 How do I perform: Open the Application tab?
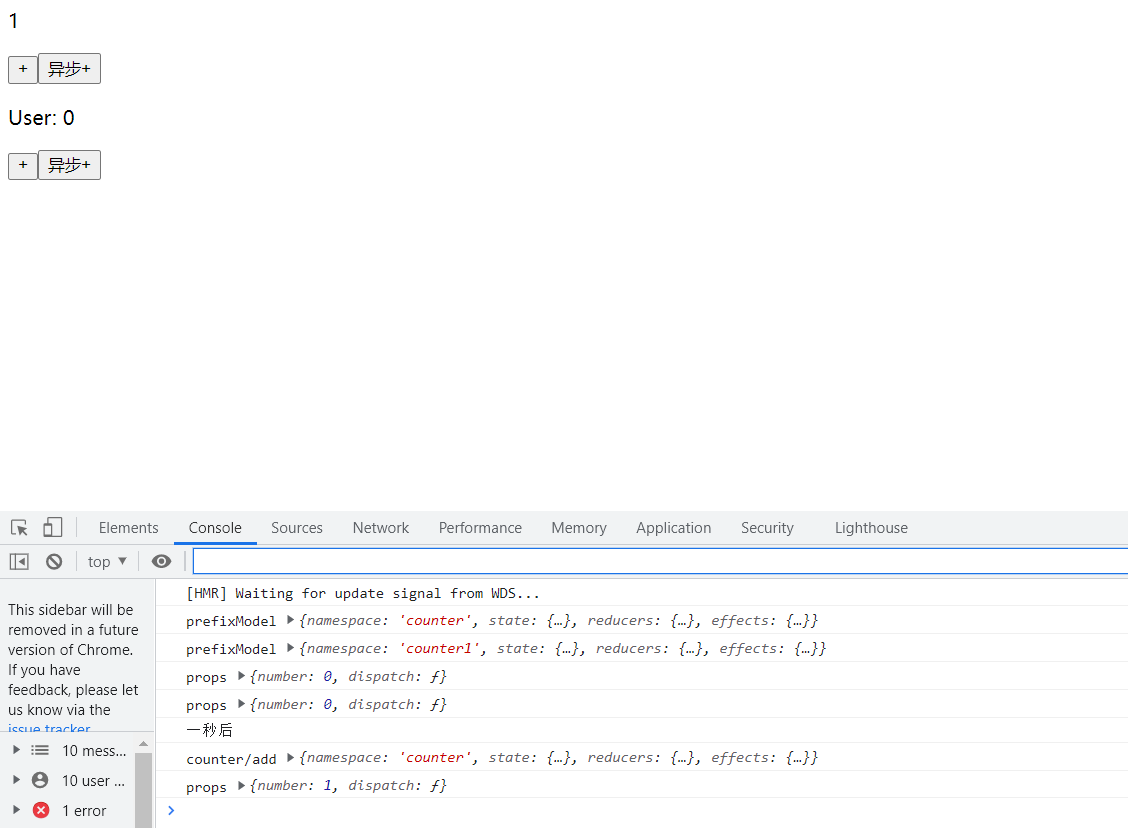(x=673, y=528)
